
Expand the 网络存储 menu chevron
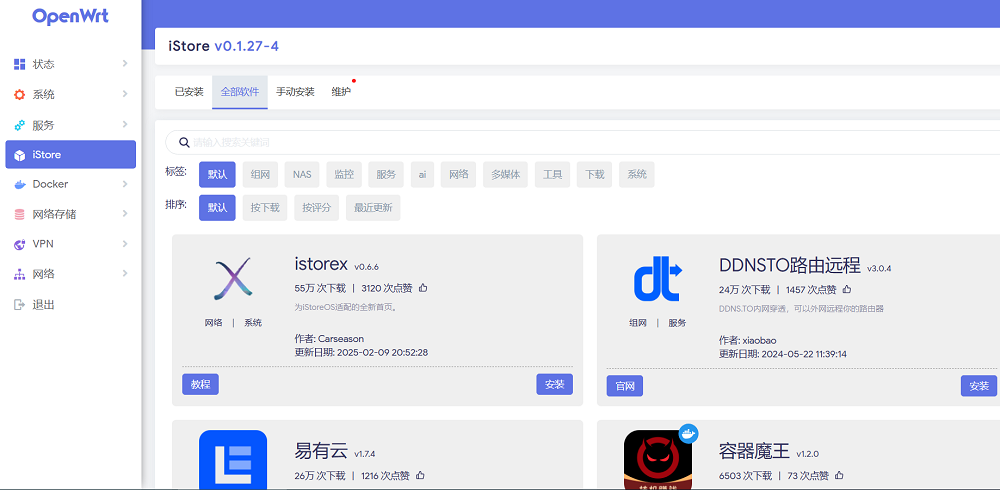125,214
